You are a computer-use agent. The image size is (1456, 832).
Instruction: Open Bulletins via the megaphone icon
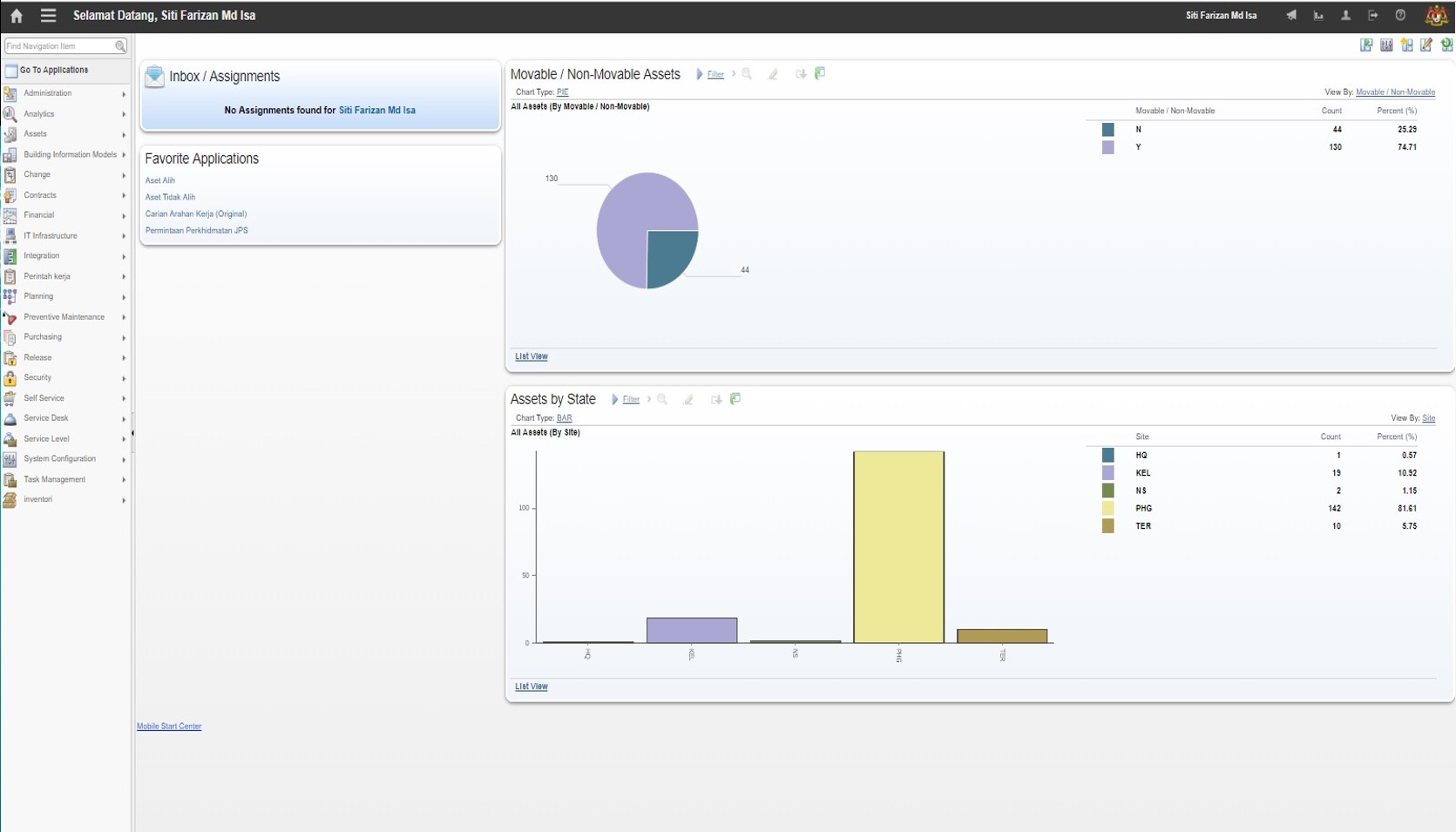[x=1291, y=16]
